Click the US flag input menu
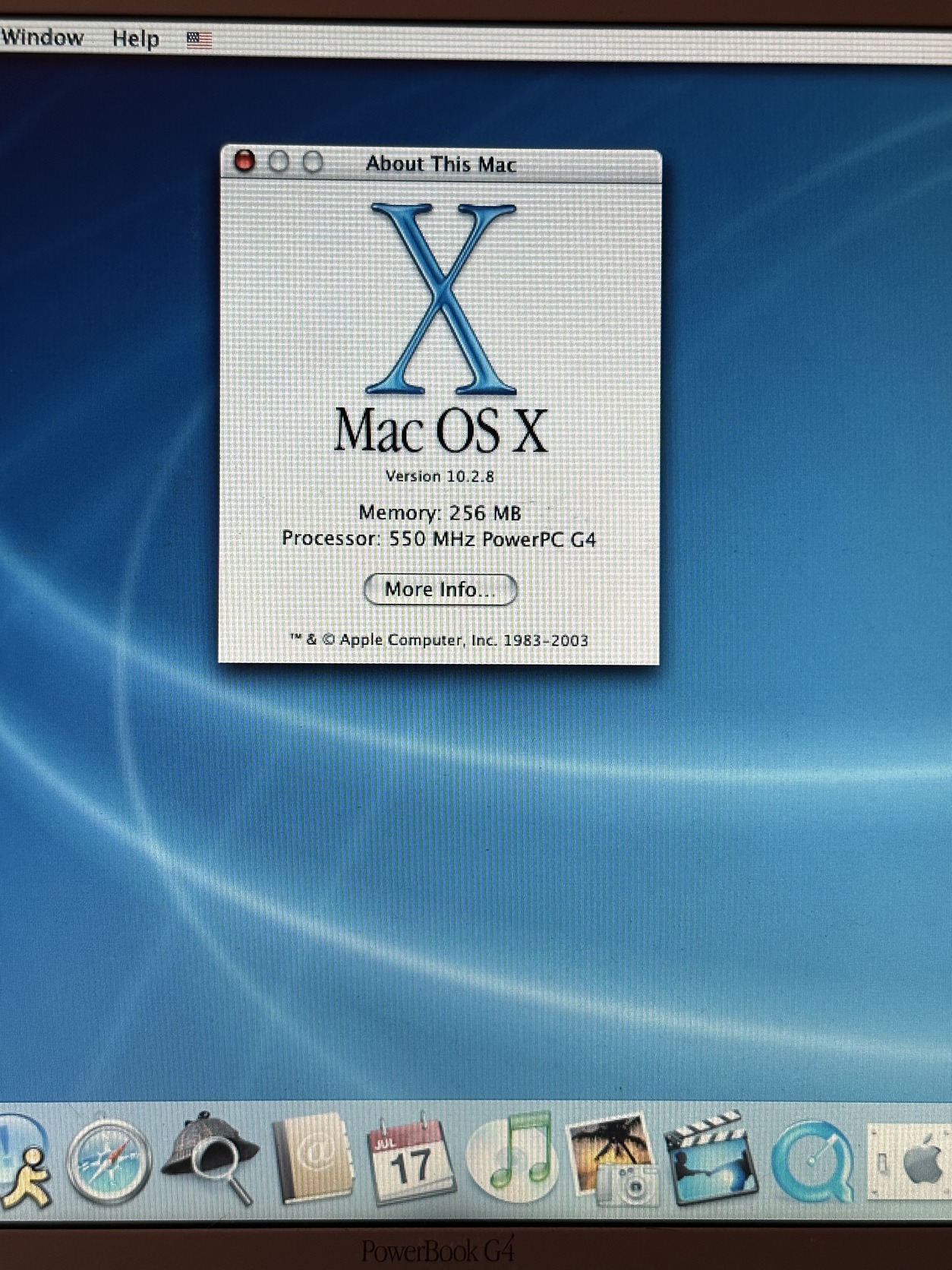This screenshot has height=1270, width=952. (x=200, y=39)
